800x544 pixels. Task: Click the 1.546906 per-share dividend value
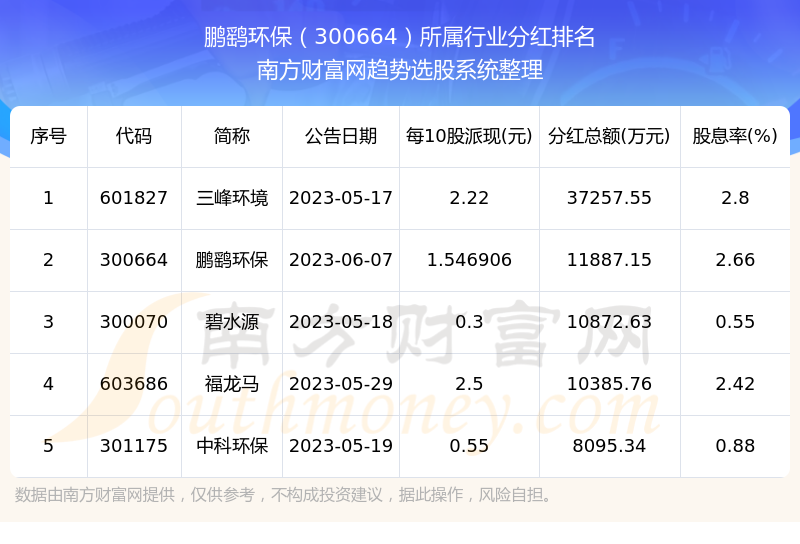pos(469,260)
